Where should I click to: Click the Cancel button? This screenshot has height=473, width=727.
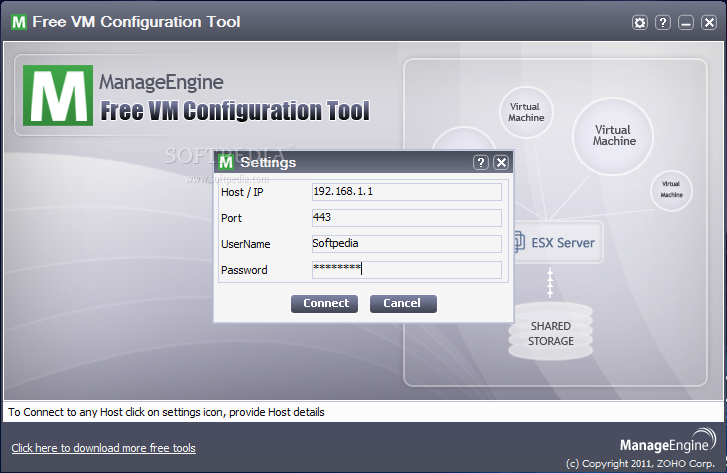click(x=403, y=304)
